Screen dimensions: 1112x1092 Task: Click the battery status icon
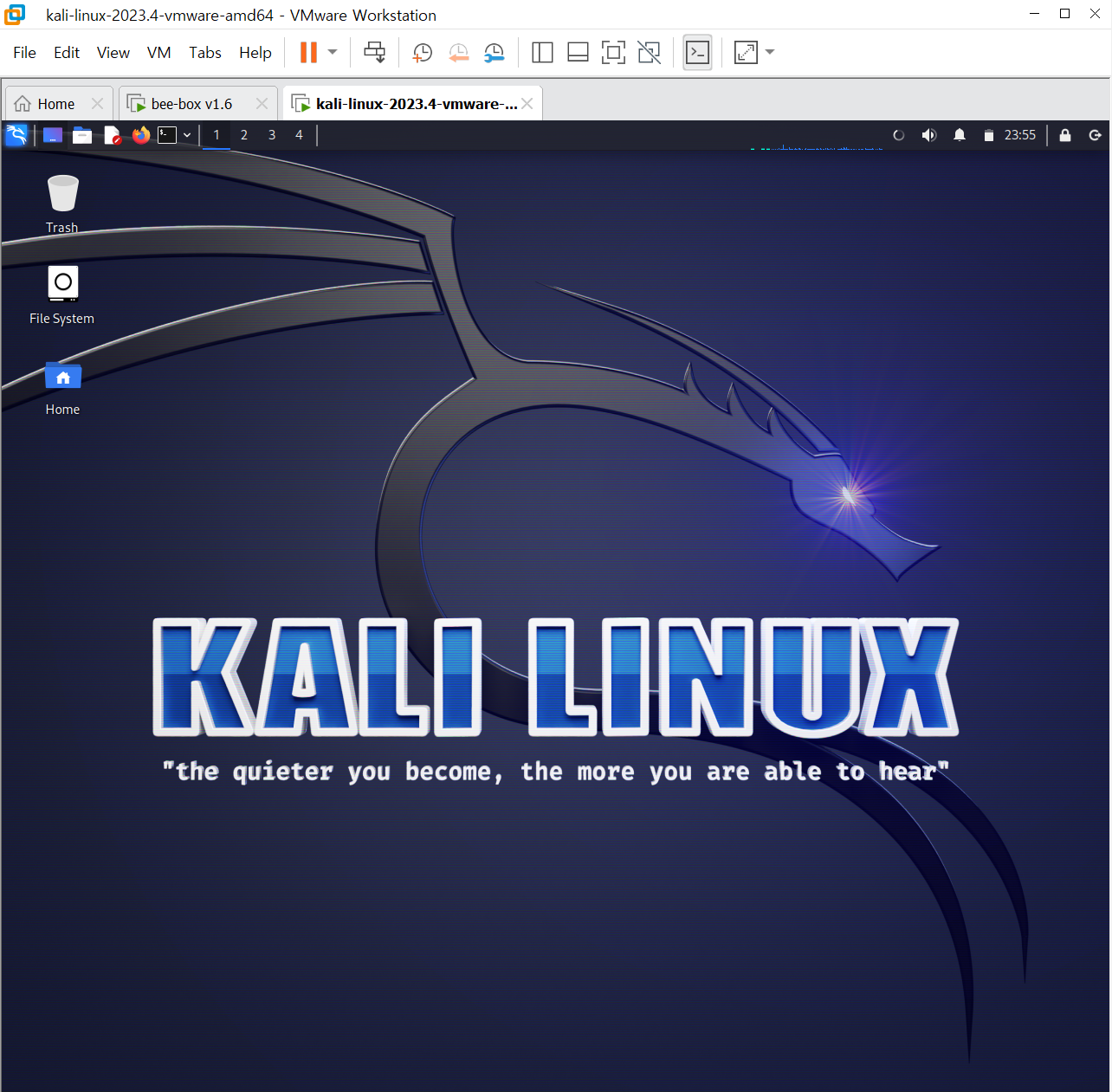pos(989,135)
